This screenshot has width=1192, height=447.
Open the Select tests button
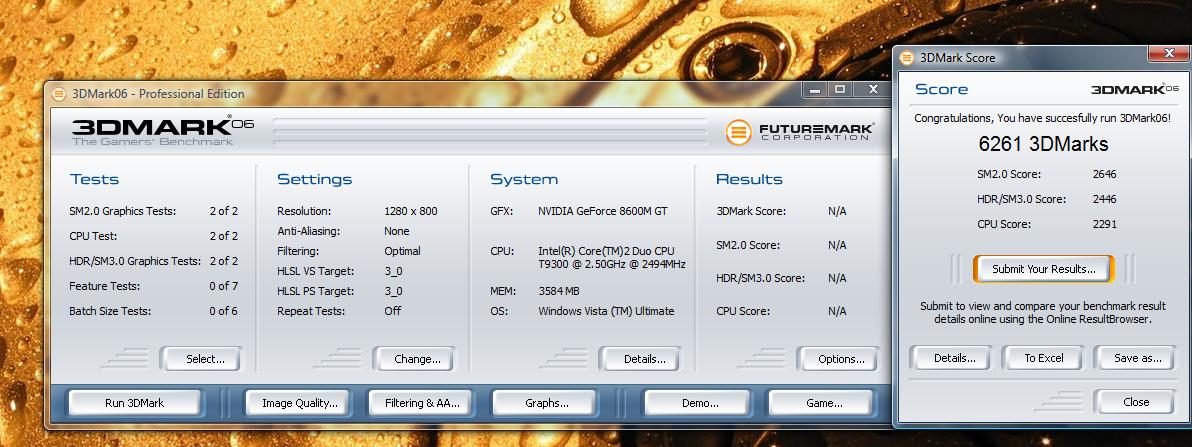200,359
